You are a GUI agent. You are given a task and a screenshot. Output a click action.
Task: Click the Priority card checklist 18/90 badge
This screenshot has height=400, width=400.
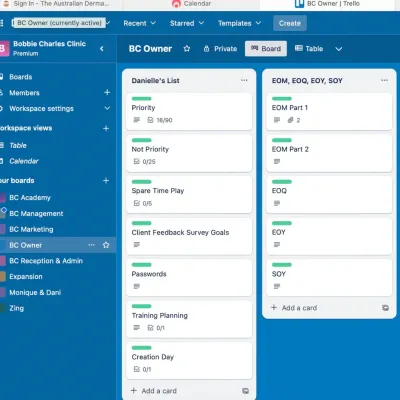160,120
